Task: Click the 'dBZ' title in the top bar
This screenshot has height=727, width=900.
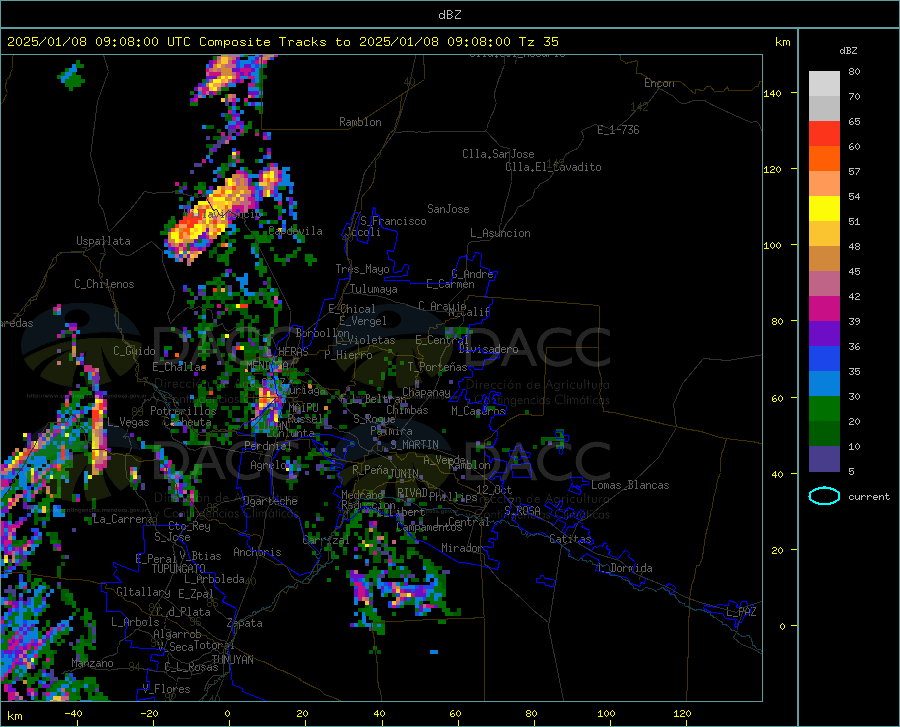Action: pyautogui.click(x=449, y=15)
